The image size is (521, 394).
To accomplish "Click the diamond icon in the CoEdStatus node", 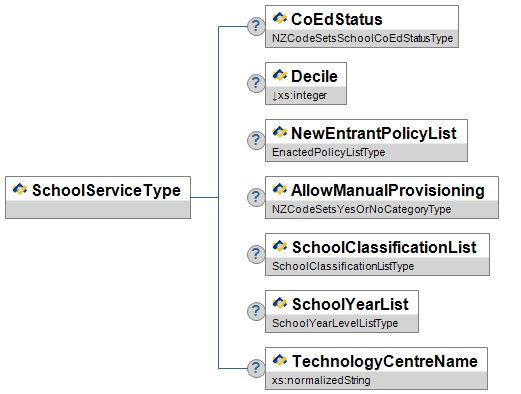I will (x=279, y=18).
